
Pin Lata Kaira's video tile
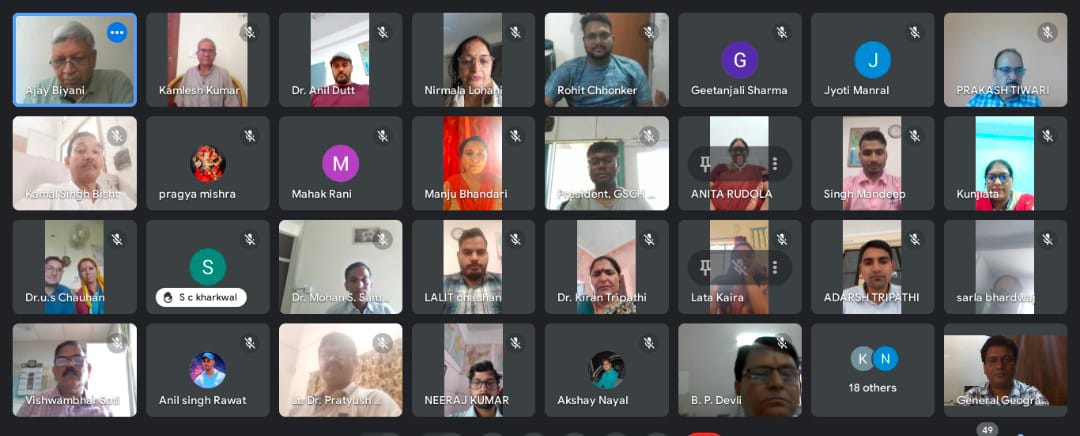(x=704, y=267)
